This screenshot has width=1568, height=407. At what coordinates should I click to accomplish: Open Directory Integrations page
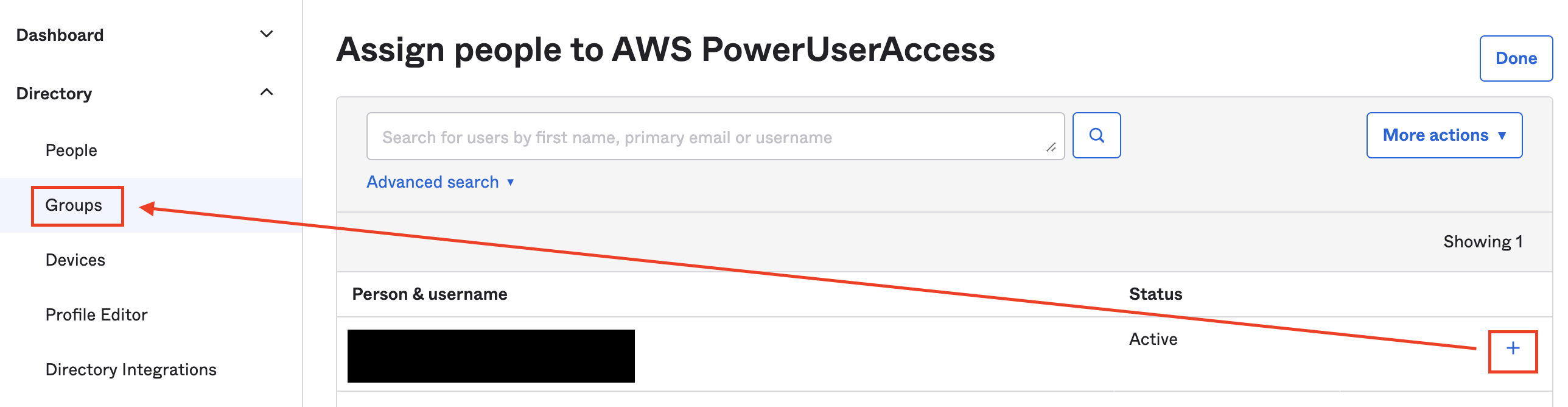[x=131, y=370]
